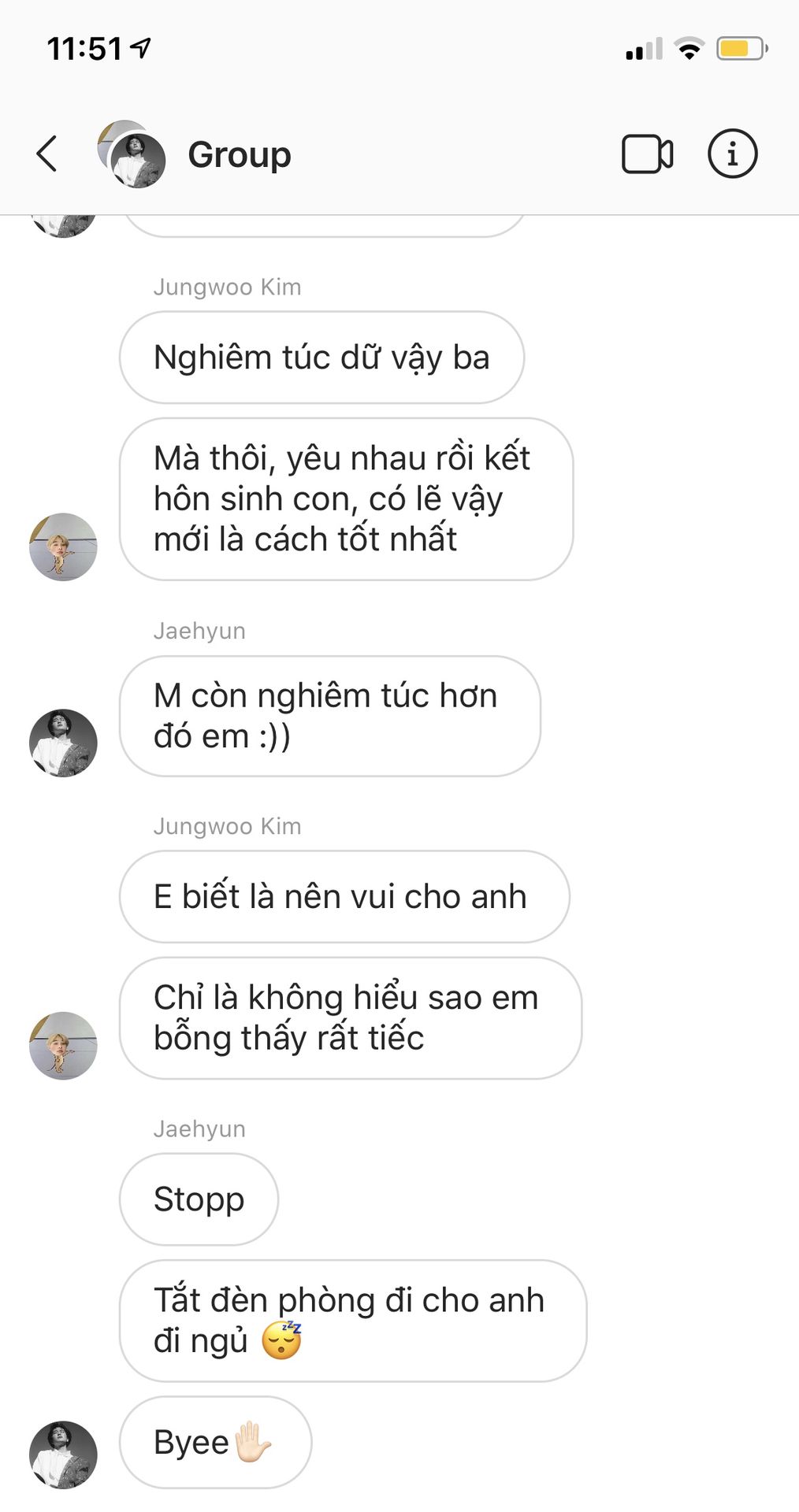Select the 'E biết là nên vui cho anh' bubble
This screenshot has height=1512, width=799.
tap(344, 896)
